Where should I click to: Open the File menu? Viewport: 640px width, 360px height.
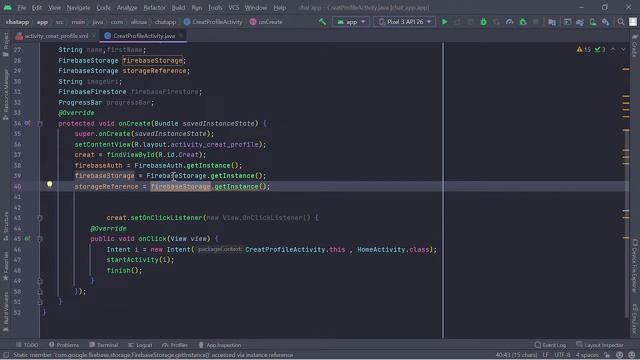pyautogui.click(x=22, y=8)
